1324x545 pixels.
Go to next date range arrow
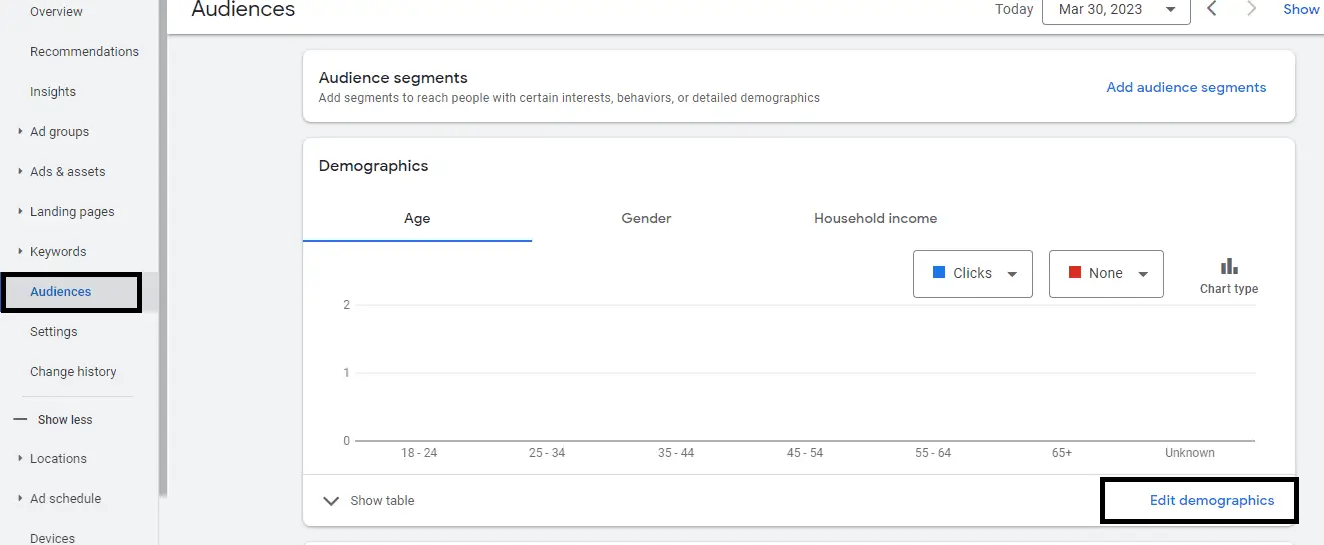(1251, 9)
